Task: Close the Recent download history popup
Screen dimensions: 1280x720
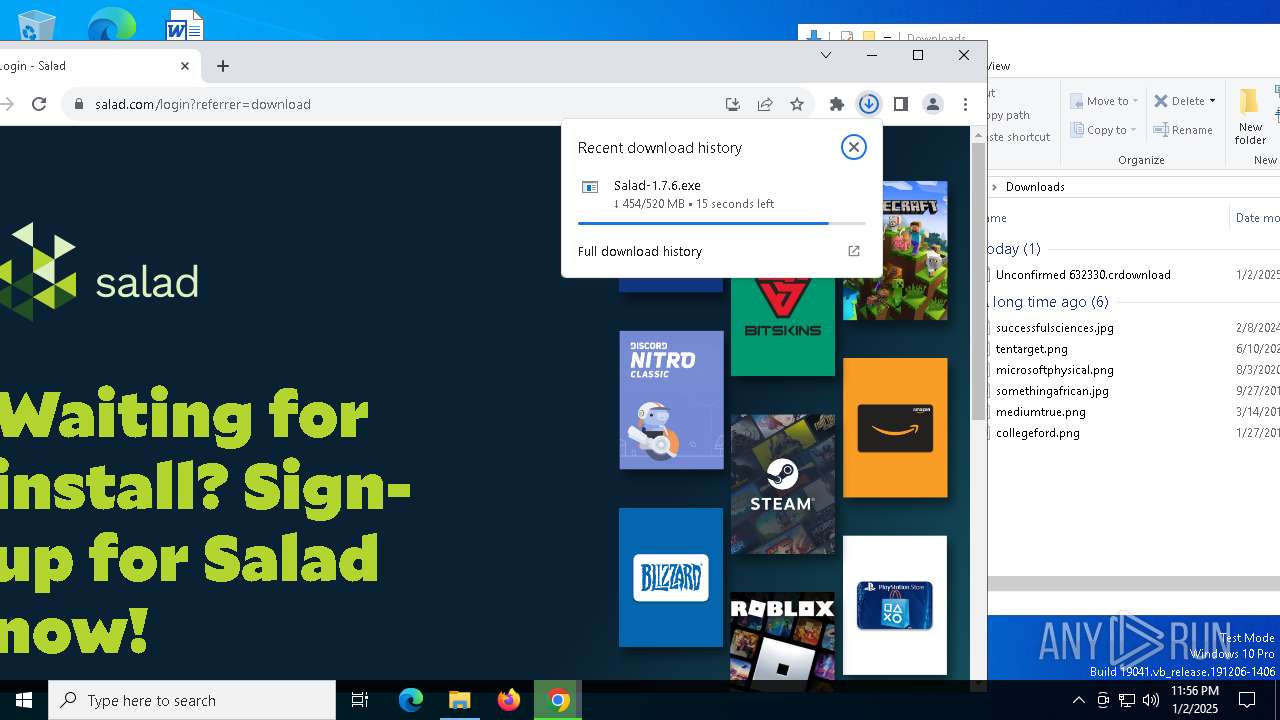Action: pos(853,147)
